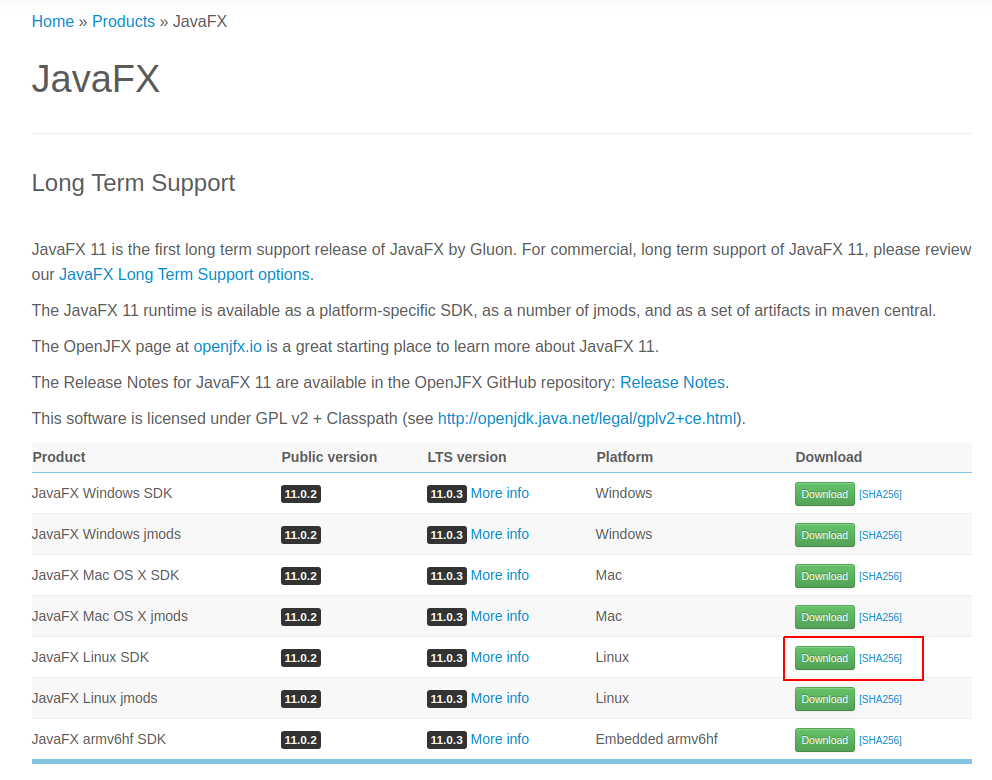Viewport: 992px width, 780px height.
Task: Open the Products breadcrumb link
Action: pos(123,22)
